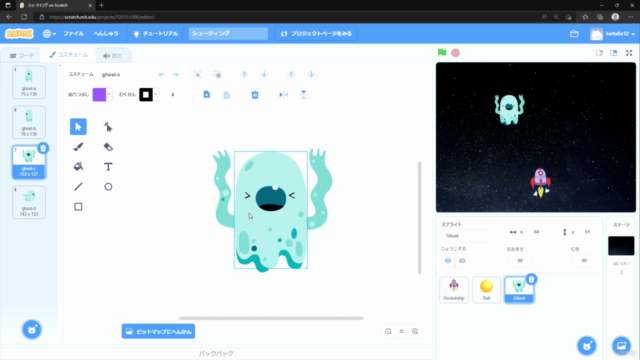Click the red stop button
Viewport: 640px width, 360px height.
(456, 53)
